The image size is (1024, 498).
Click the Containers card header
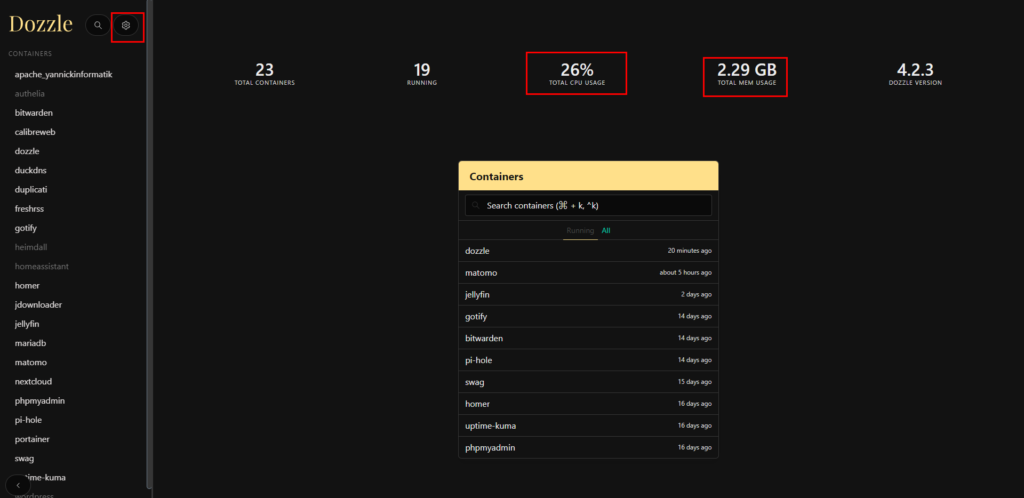tap(588, 176)
